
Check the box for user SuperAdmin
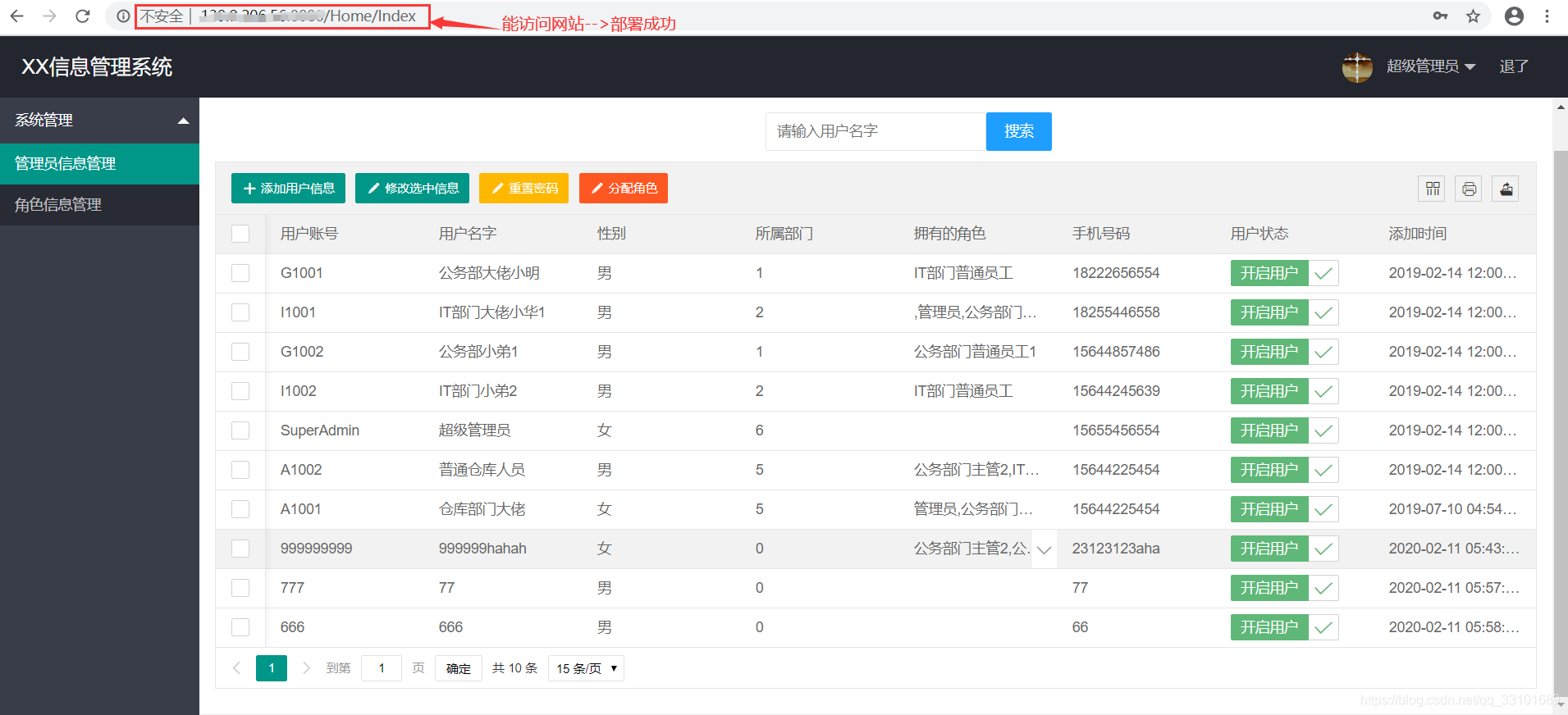(x=240, y=430)
